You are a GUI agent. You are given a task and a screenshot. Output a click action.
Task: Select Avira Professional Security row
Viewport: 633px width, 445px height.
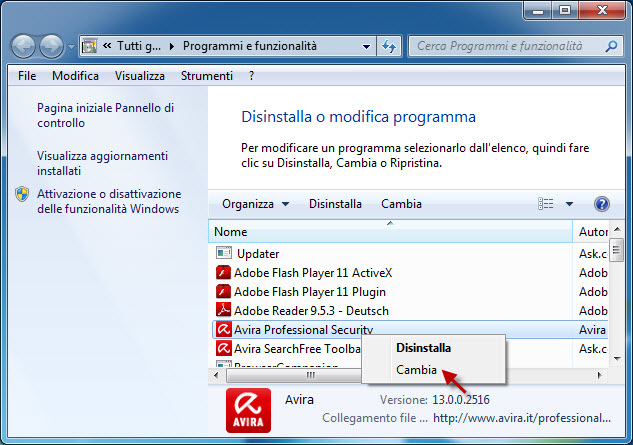click(x=409, y=330)
